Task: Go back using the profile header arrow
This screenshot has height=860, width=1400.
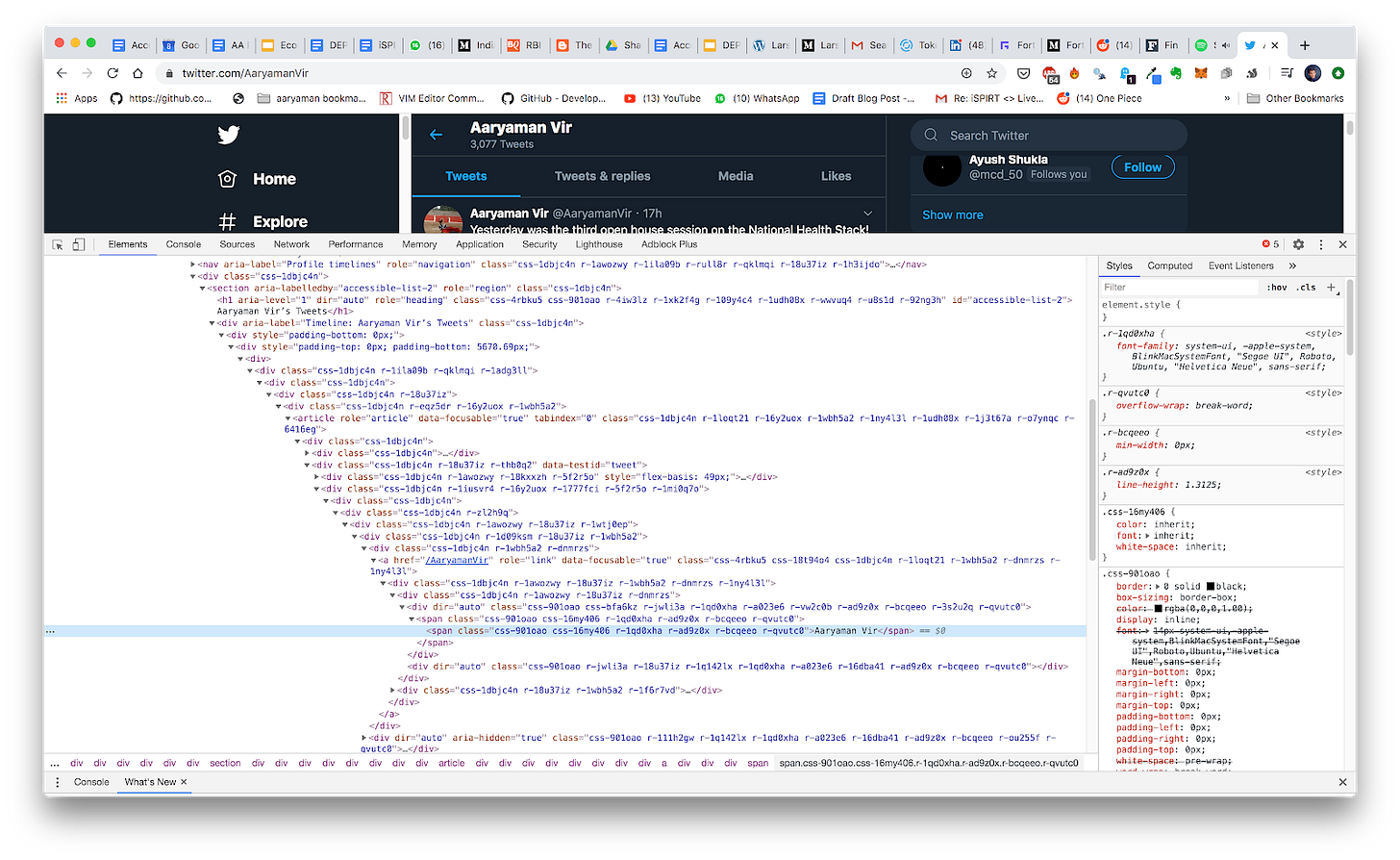Action: click(436, 135)
